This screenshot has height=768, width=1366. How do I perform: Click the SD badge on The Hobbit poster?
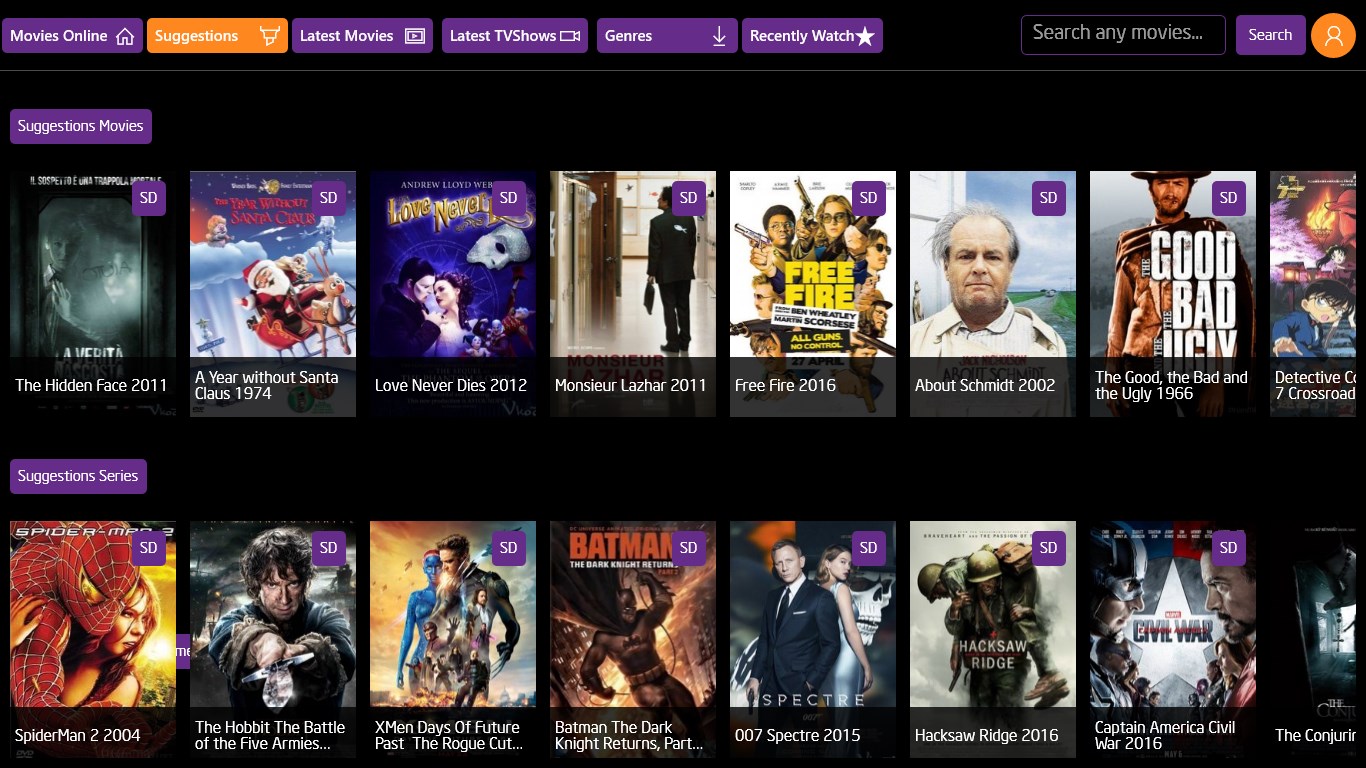click(329, 548)
